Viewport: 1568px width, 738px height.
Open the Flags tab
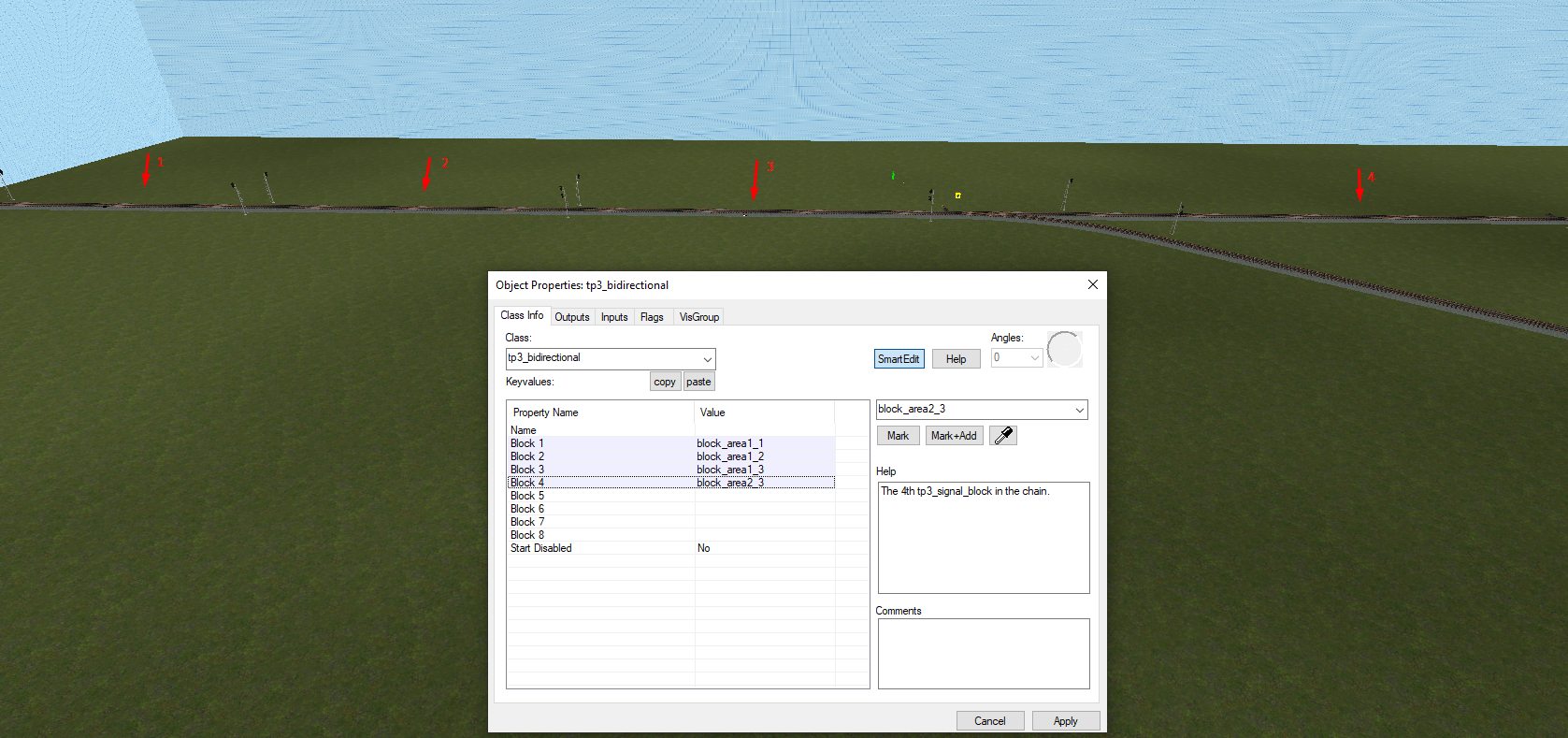coord(652,317)
